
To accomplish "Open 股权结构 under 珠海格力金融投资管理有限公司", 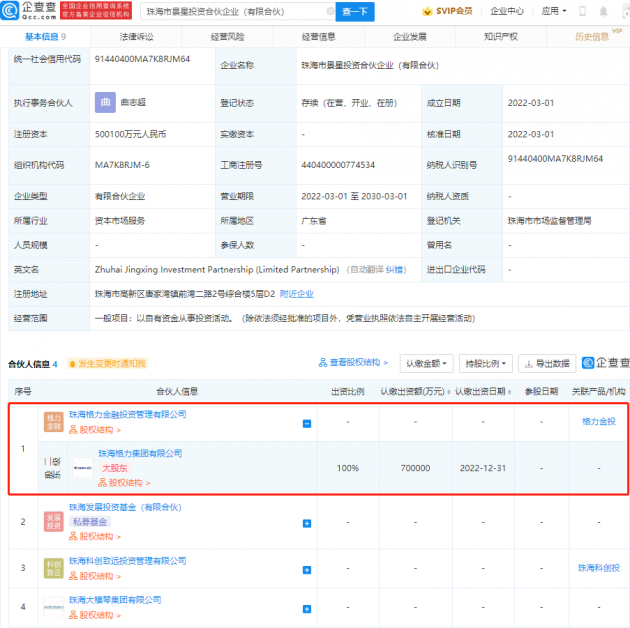I will [95, 430].
